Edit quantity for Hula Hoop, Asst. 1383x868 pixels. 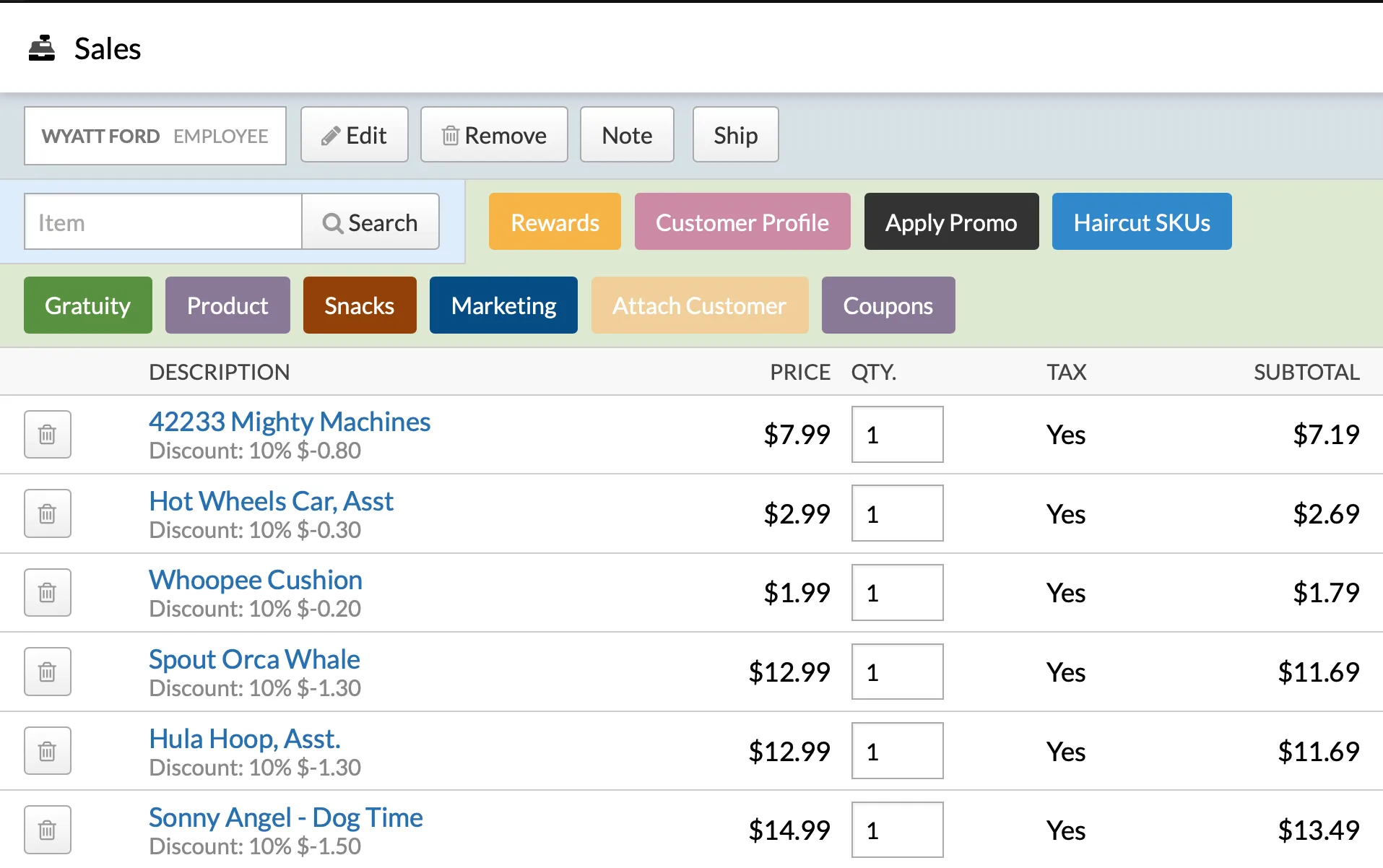[898, 751]
